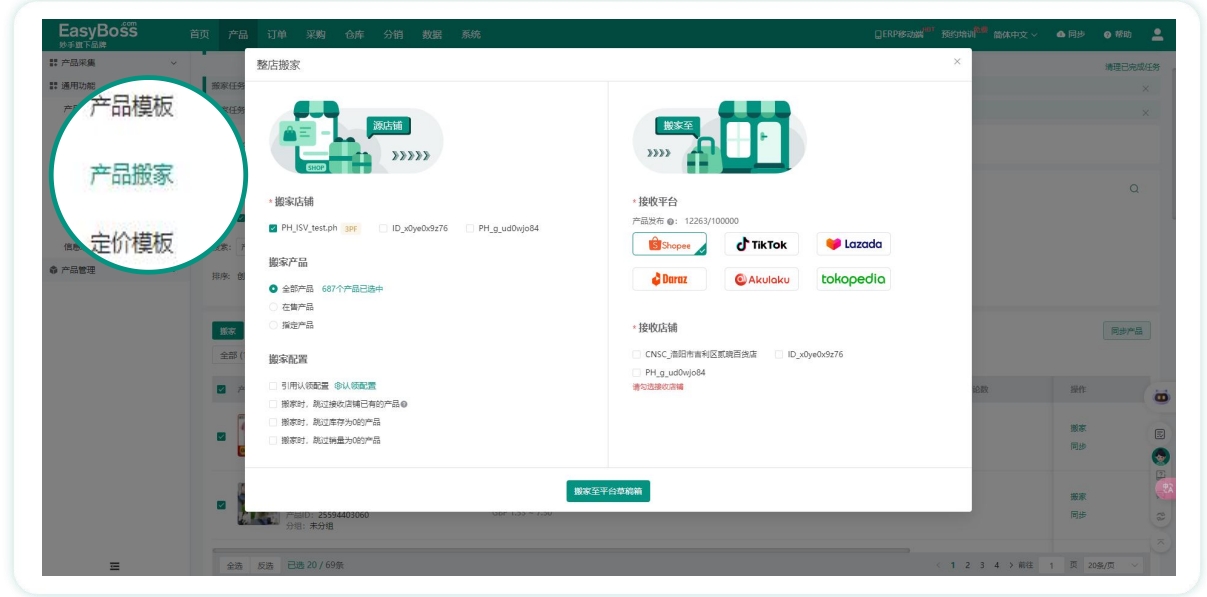Viewport: 1207px width, 597px height.
Task: Select the Tokopedia platform tile
Action: click(x=853, y=279)
